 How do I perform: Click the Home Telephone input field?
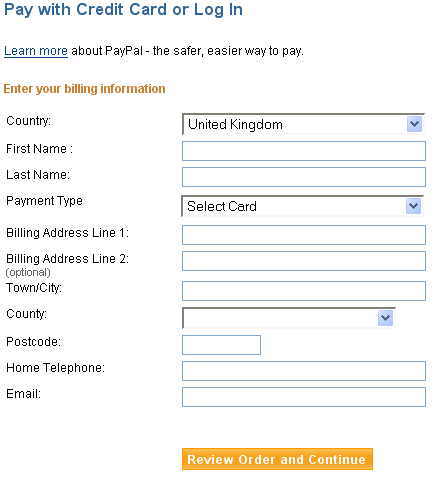[x=304, y=371]
